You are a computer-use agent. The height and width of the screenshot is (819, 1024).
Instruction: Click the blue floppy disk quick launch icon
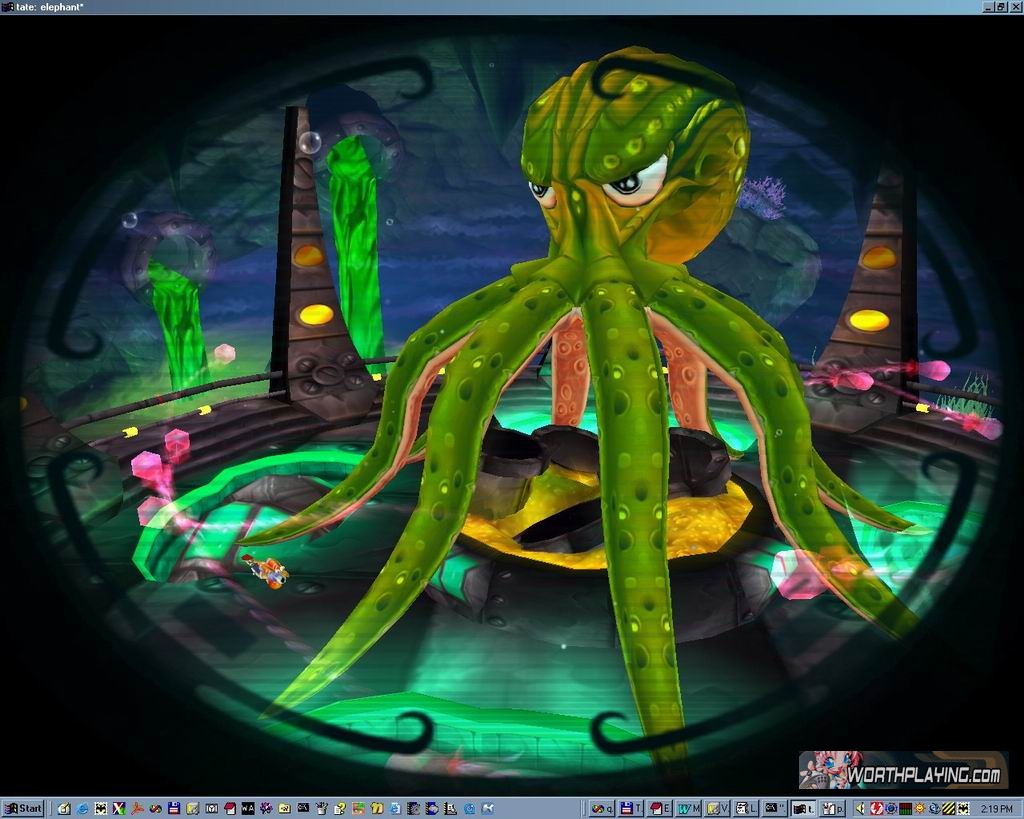point(173,808)
